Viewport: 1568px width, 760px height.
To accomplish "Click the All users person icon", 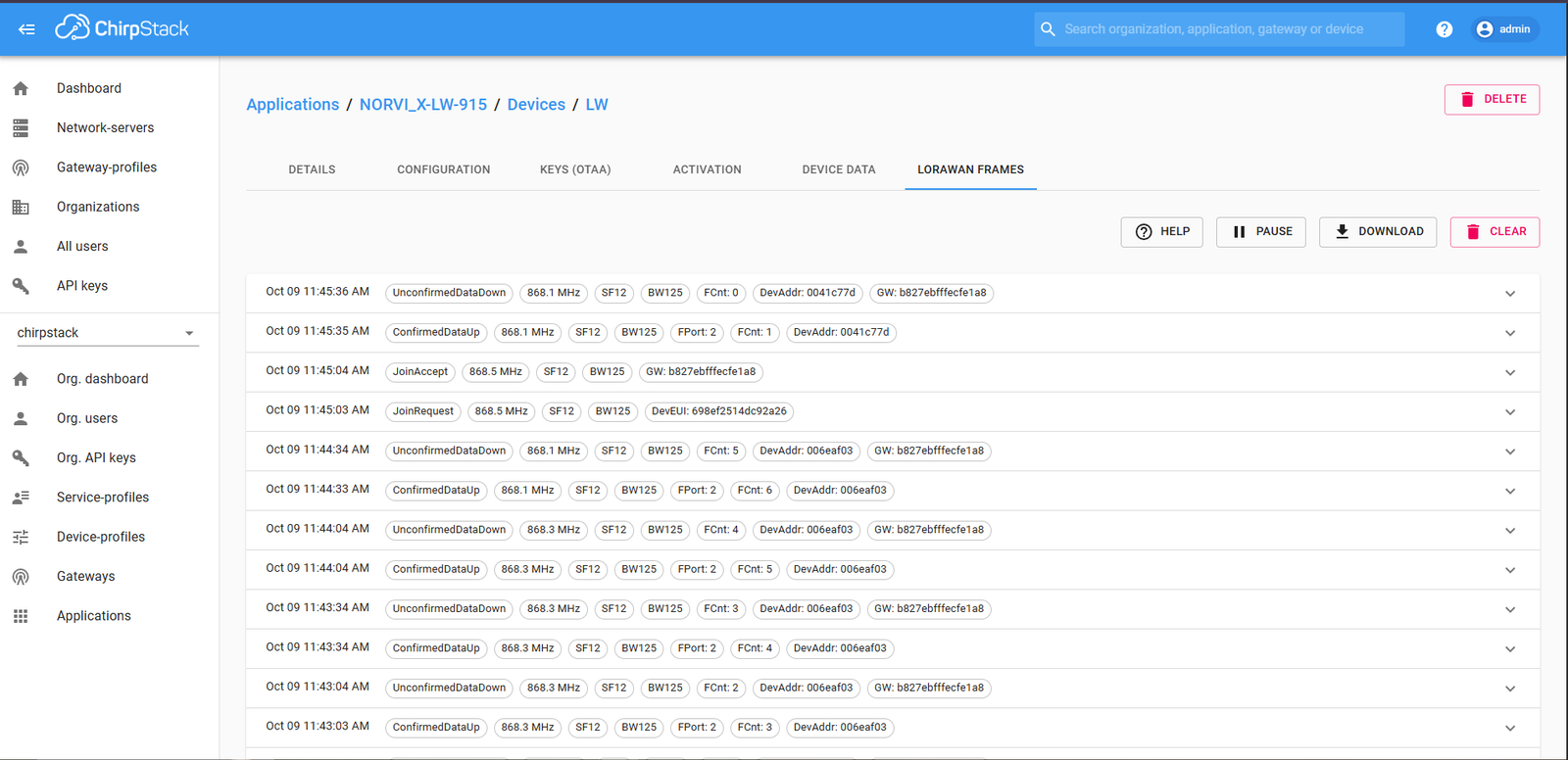I will 21,247.
